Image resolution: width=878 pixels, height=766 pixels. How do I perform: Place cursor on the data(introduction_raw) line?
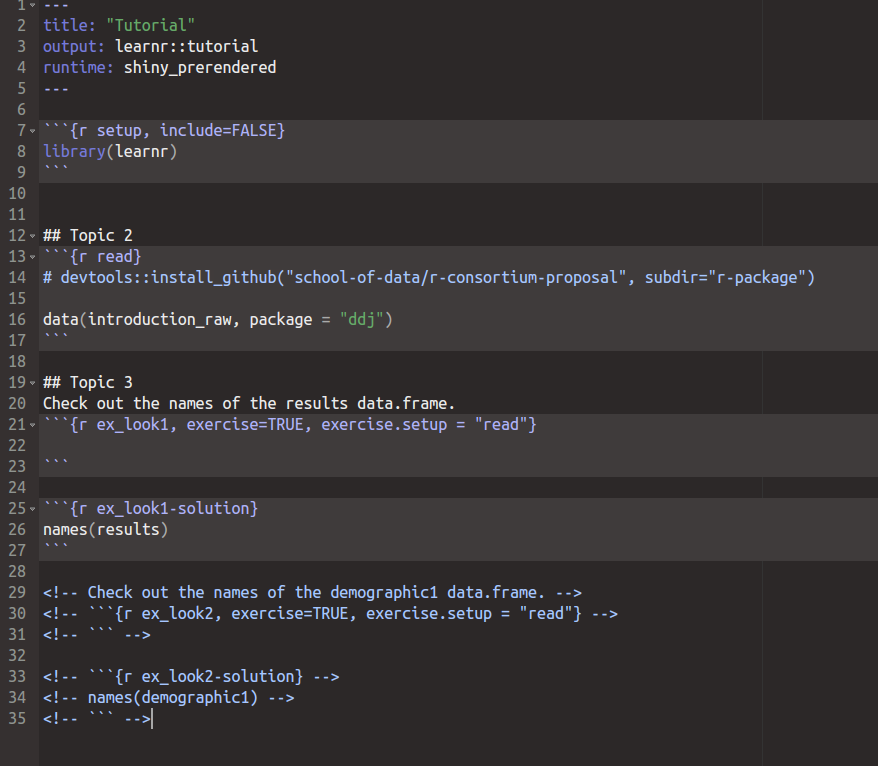click(140, 319)
